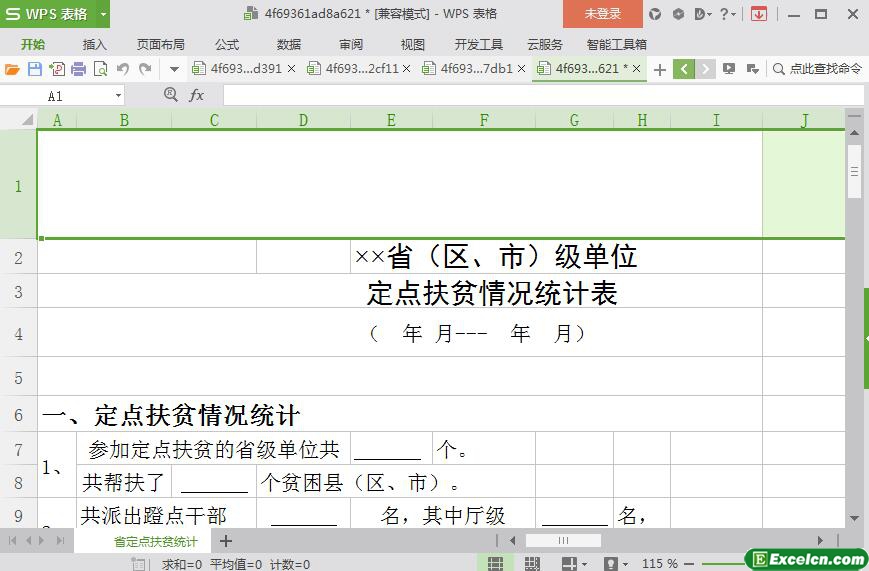Switch to normal view icon in status bar
The height and width of the screenshot is (571, 869).
[x=495, y=564]
